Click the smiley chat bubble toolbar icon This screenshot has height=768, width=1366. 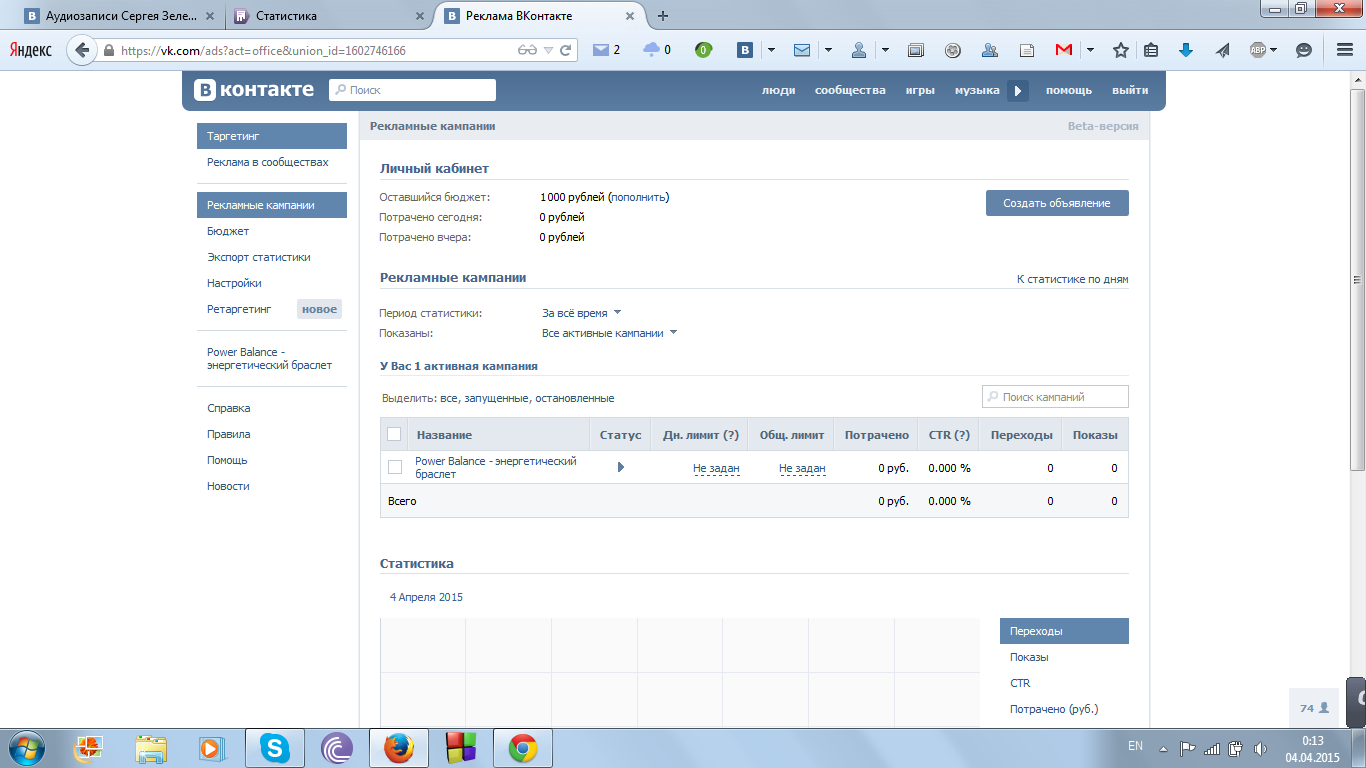click(x=1304, y=50)
